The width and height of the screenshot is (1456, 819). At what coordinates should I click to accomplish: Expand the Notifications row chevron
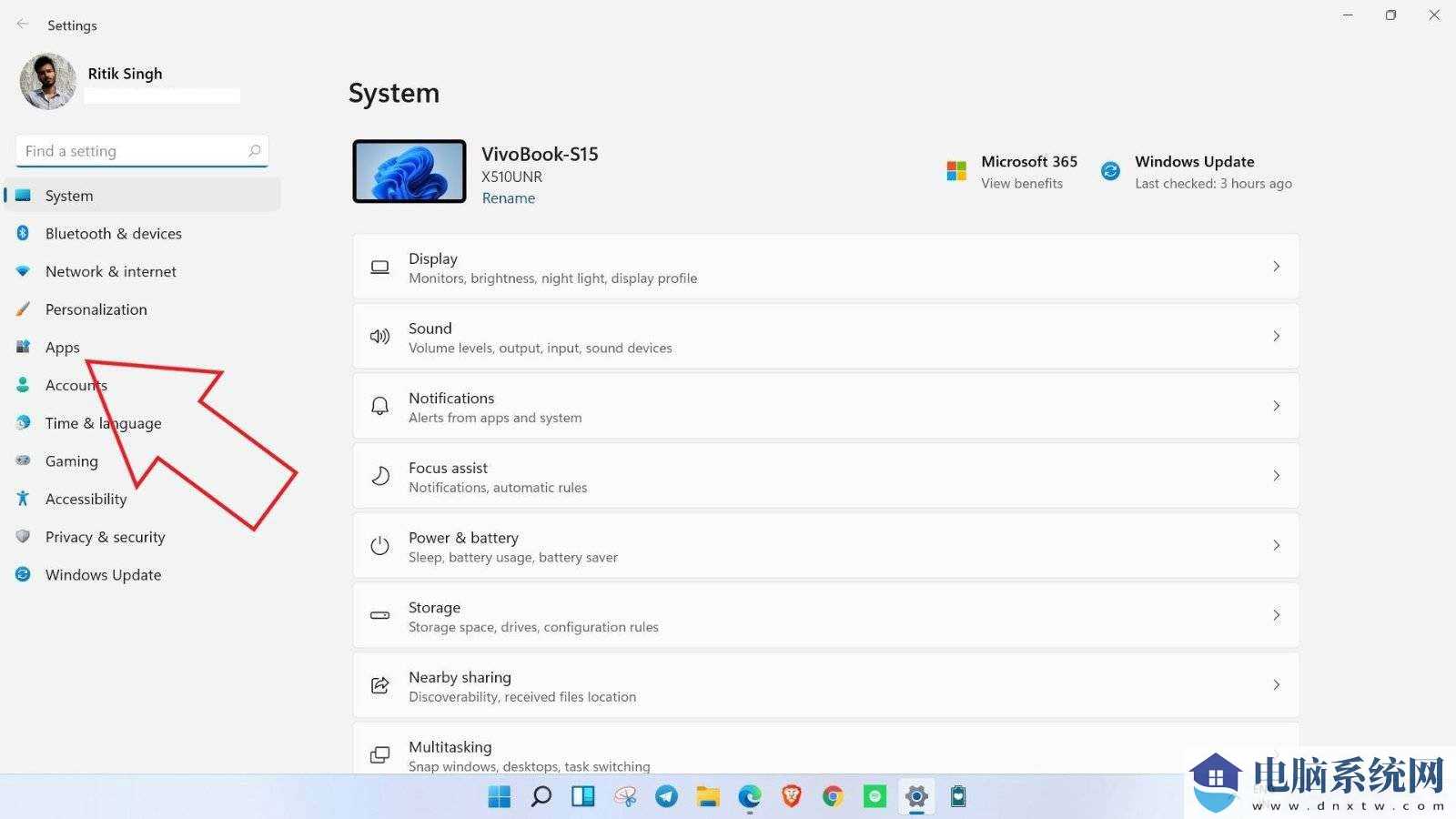coord(1277,406)
